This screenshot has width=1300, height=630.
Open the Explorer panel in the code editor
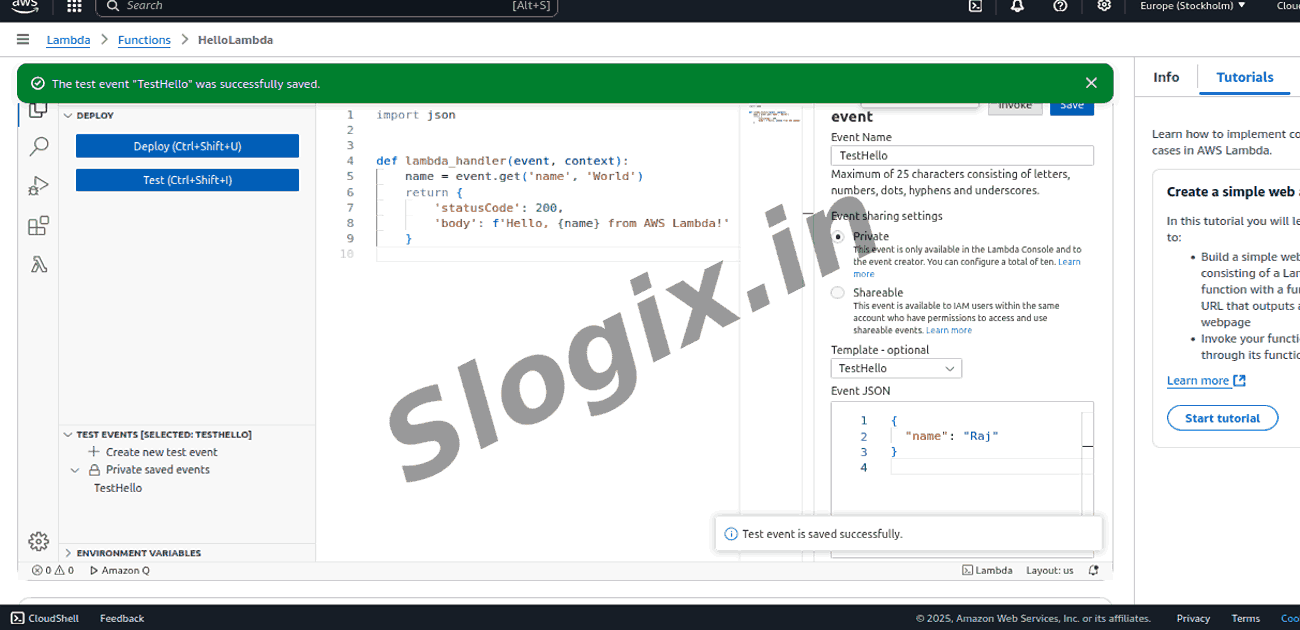(38, 110)
